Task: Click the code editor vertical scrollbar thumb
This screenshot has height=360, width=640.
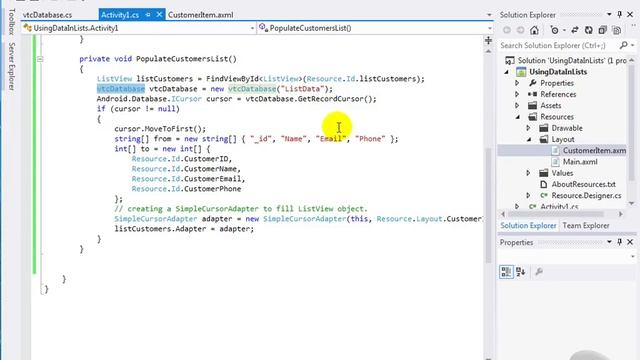Action: pos(488,204)
